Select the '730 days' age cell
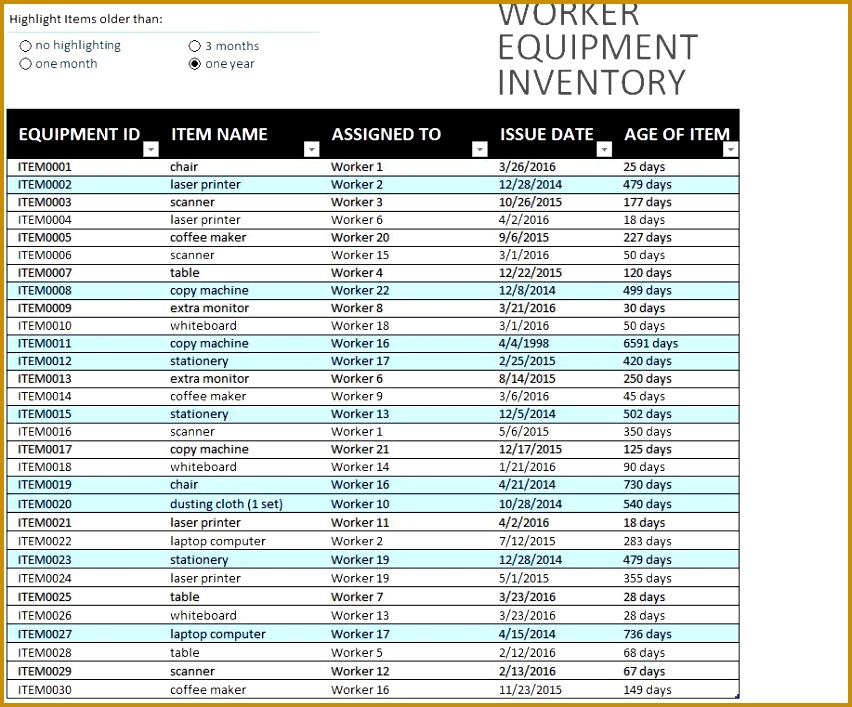The height and width of the screenshot is (707, 852). pyautogui.click(x=647, y=485)
